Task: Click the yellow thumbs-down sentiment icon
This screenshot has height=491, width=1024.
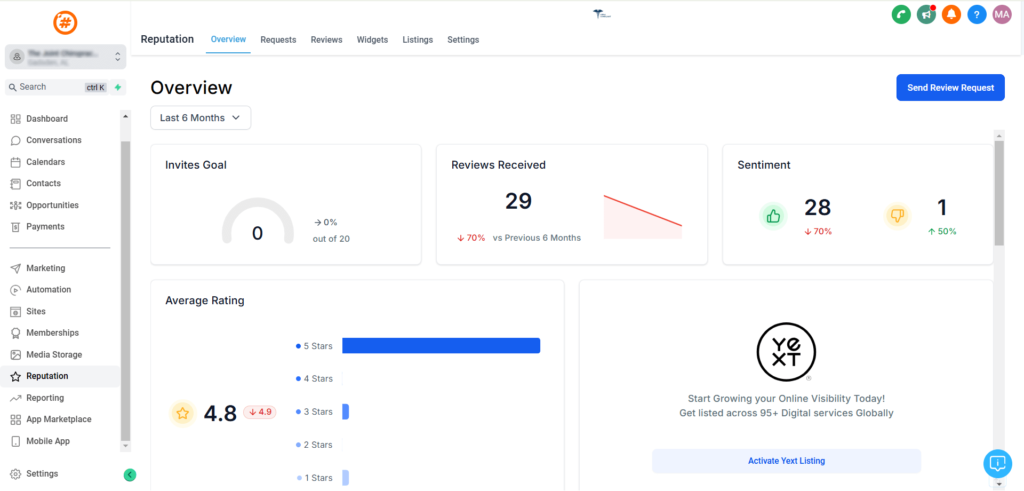Action: click(x=897, y=215)
